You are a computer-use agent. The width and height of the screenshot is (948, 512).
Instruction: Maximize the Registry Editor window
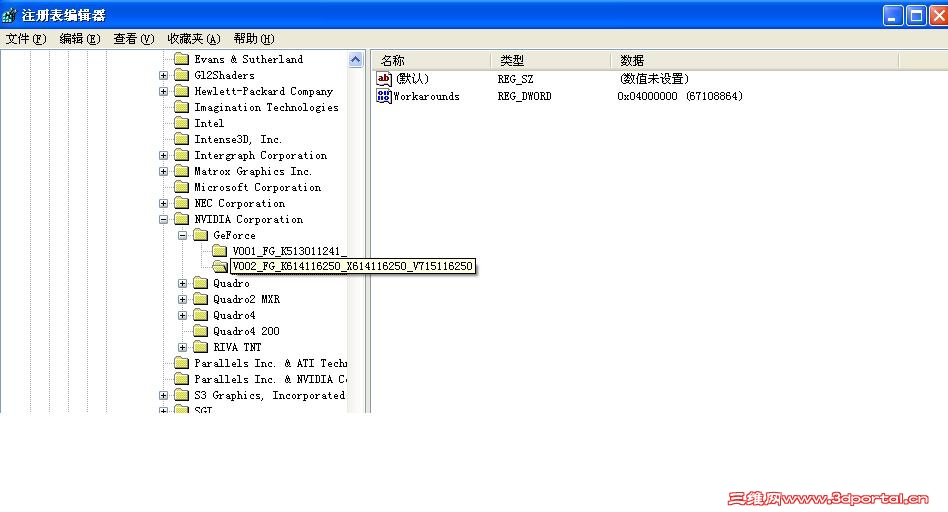916,15
